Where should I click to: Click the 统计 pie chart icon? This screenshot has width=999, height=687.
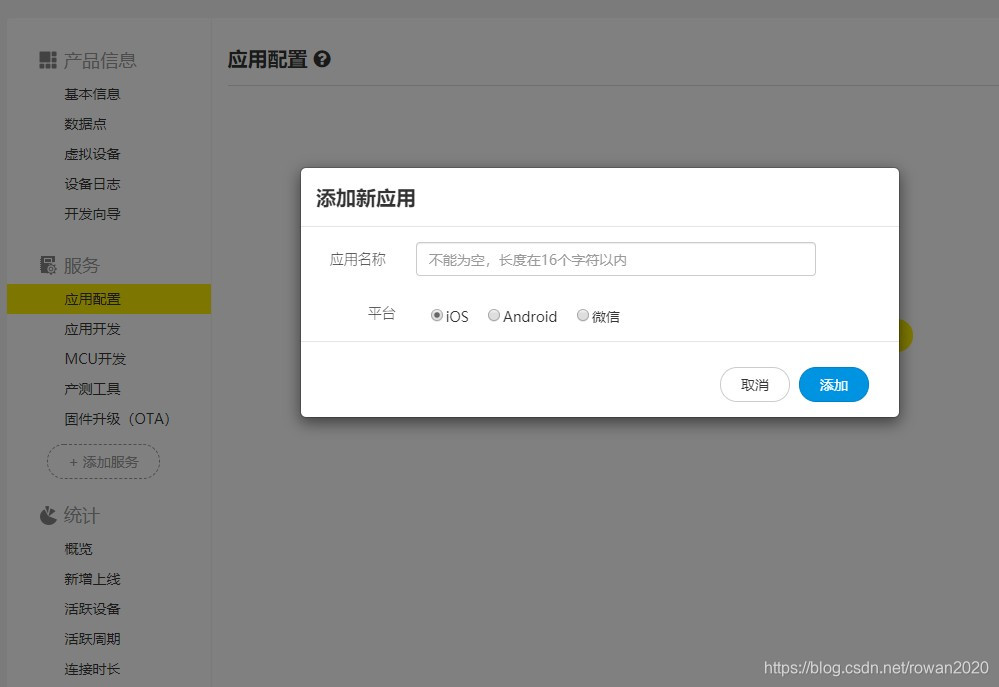(47, 515)
